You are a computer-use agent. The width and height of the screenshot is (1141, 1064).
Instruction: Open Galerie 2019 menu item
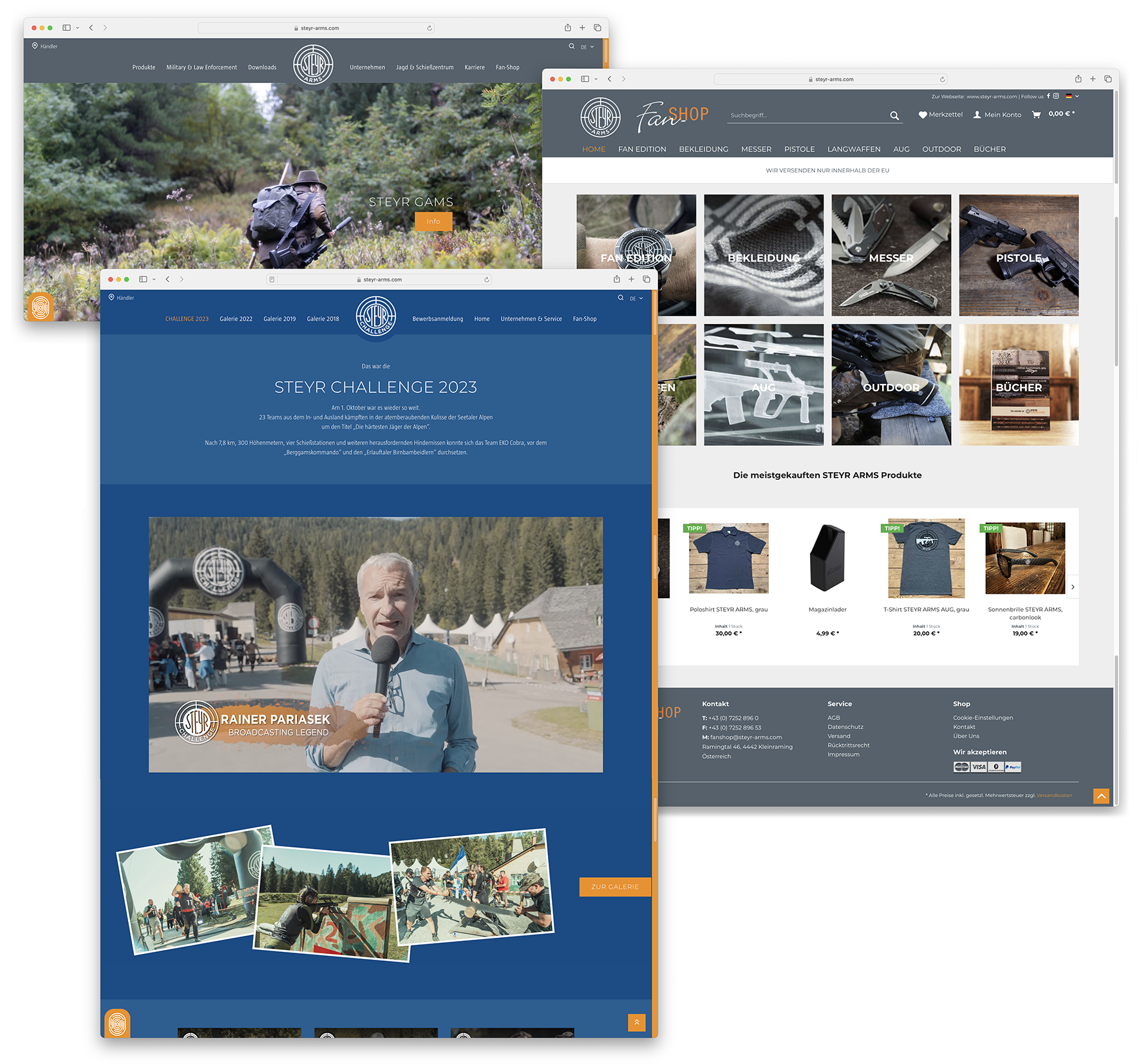[279, 319]
